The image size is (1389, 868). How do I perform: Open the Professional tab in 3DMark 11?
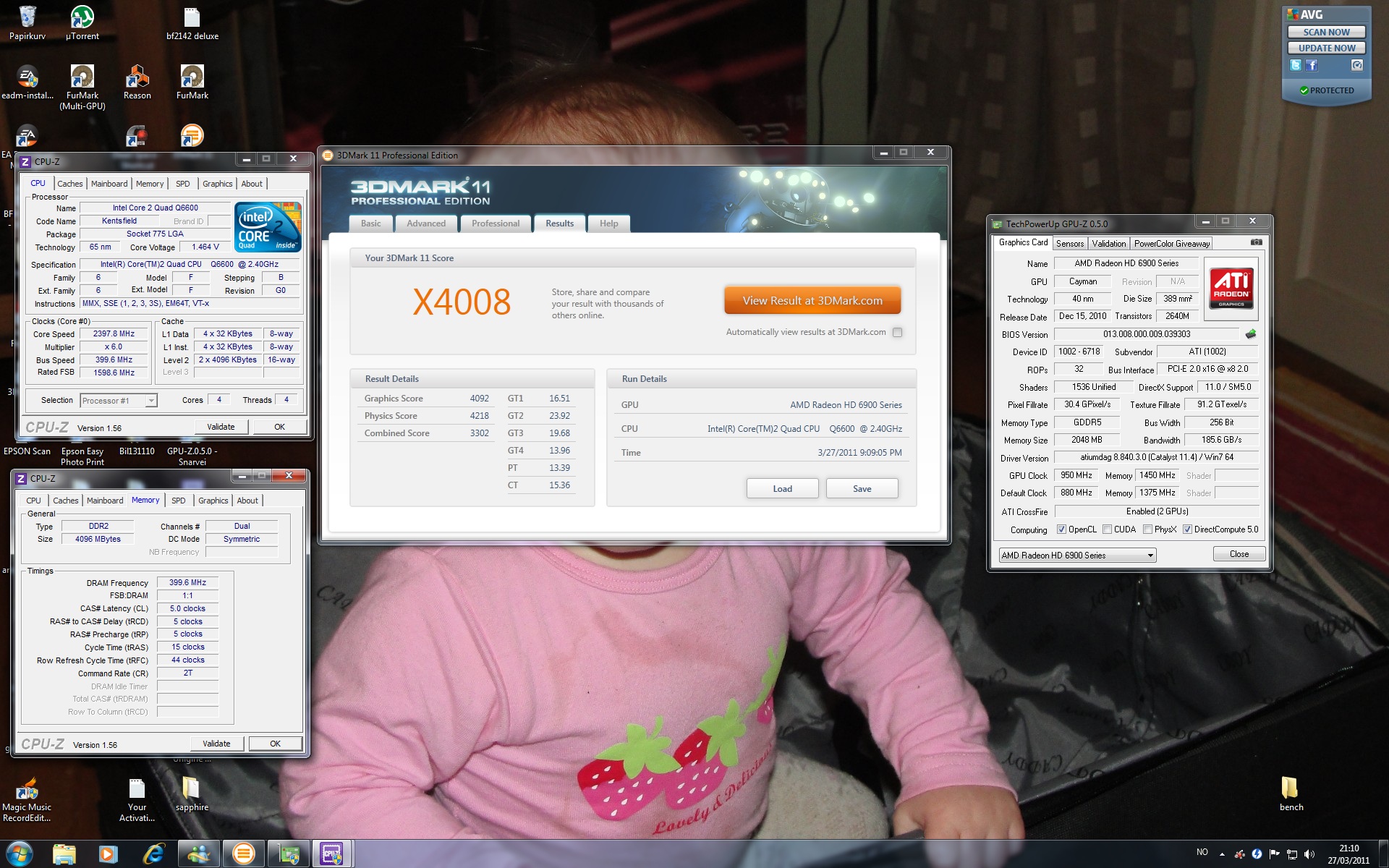pos(496,224)
